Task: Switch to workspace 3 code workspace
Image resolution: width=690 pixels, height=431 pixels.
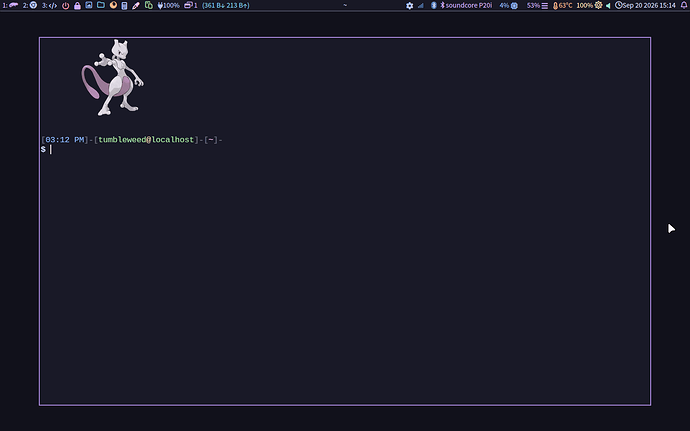Action: pyautogui.click(x=50, y=5)
